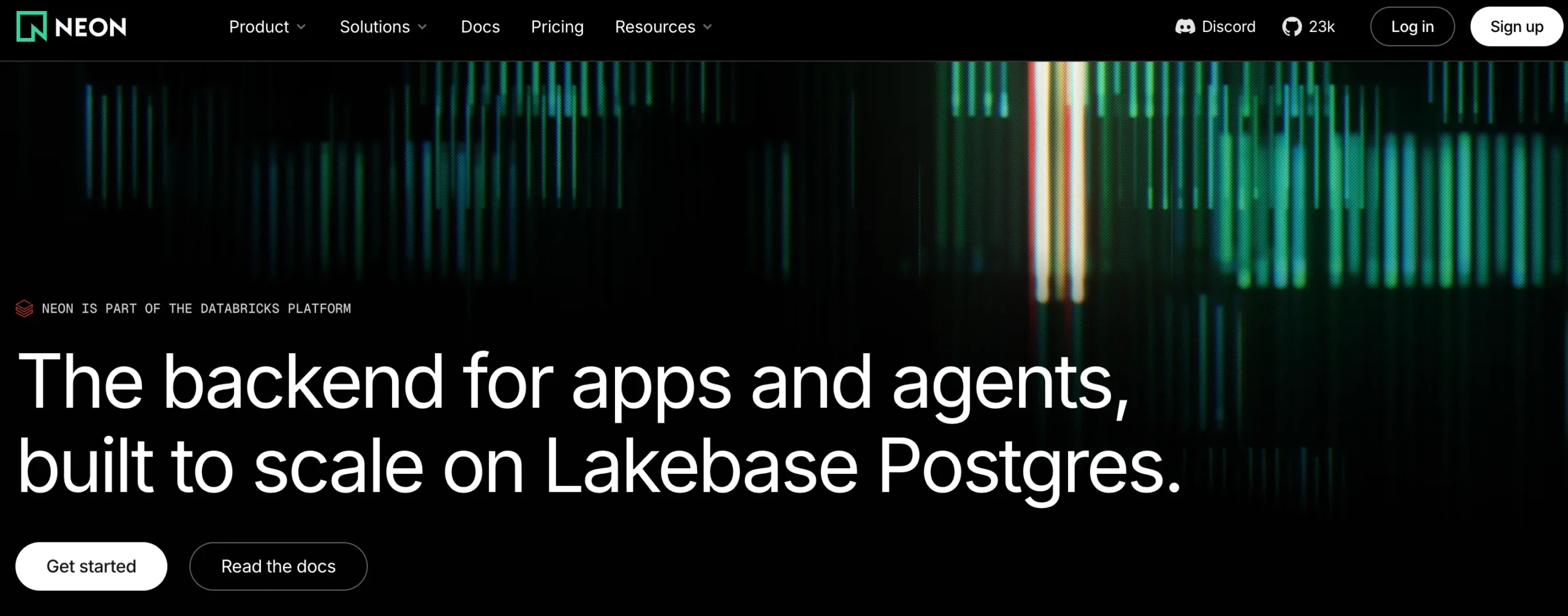The width and height of the screenshot is (1568, 616).
Task: Click the GitHub octocat icon
Action: coord(1292,27)
